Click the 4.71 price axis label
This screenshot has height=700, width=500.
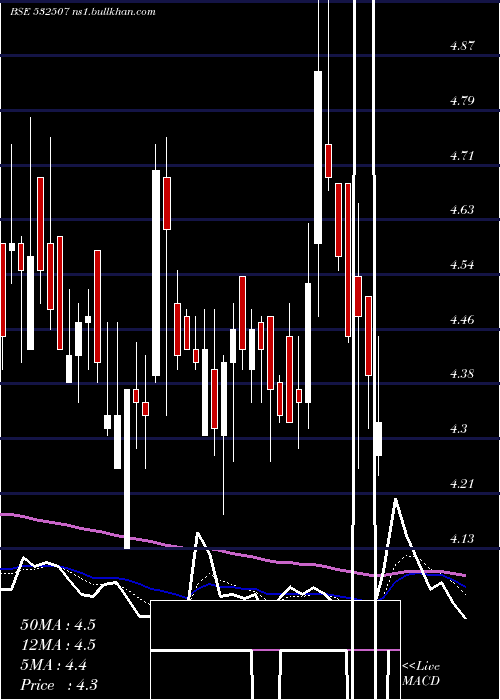[x=462, y=156]
